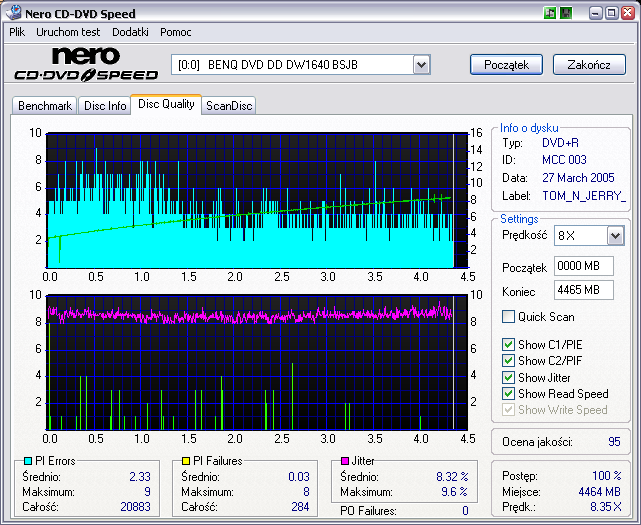Click the date value 27 March 2005
The width and height of the screenshot is (641, 525).
pos(578,178)
